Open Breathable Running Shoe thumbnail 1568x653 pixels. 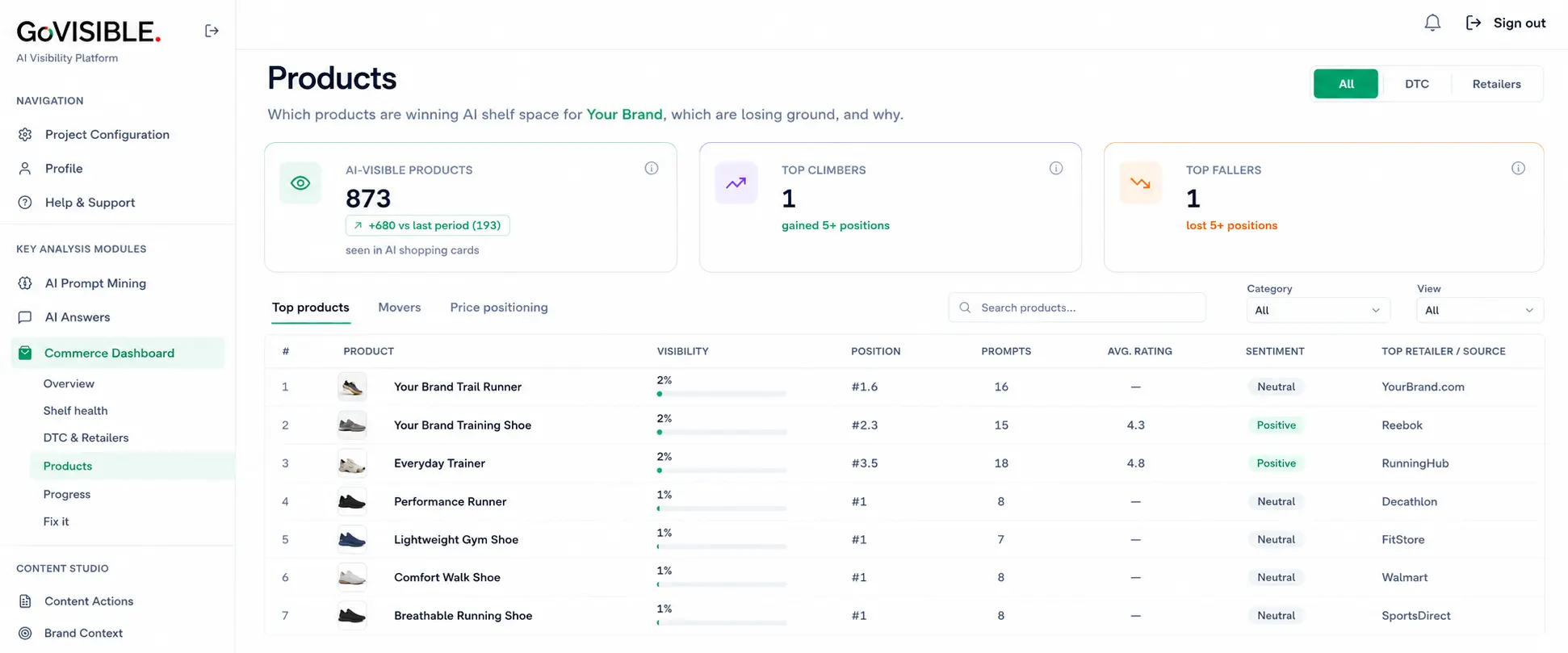click(x=352, y=615)
